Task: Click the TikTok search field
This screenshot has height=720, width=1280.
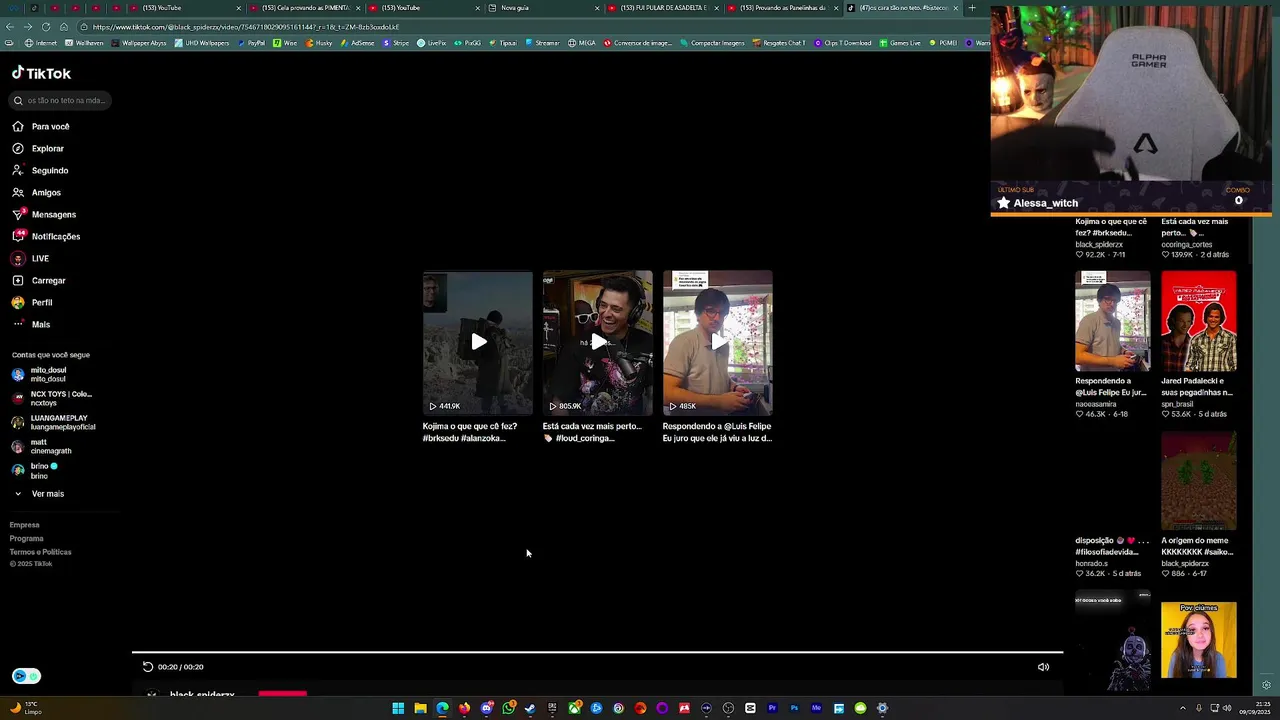Action: coord(59,100)
